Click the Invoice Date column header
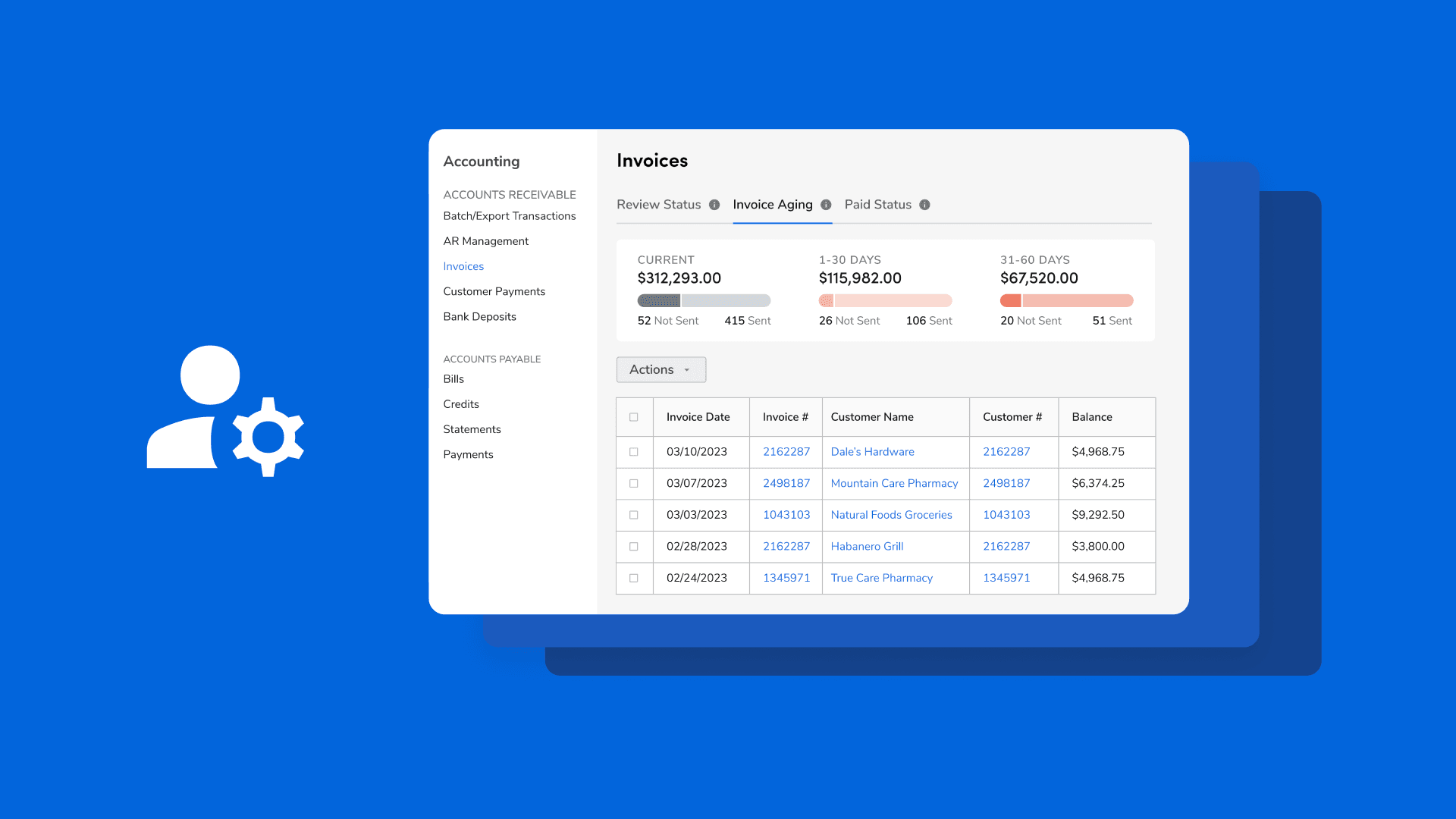This screenshot has width=1456, height=819. click(x=698, y=416)
